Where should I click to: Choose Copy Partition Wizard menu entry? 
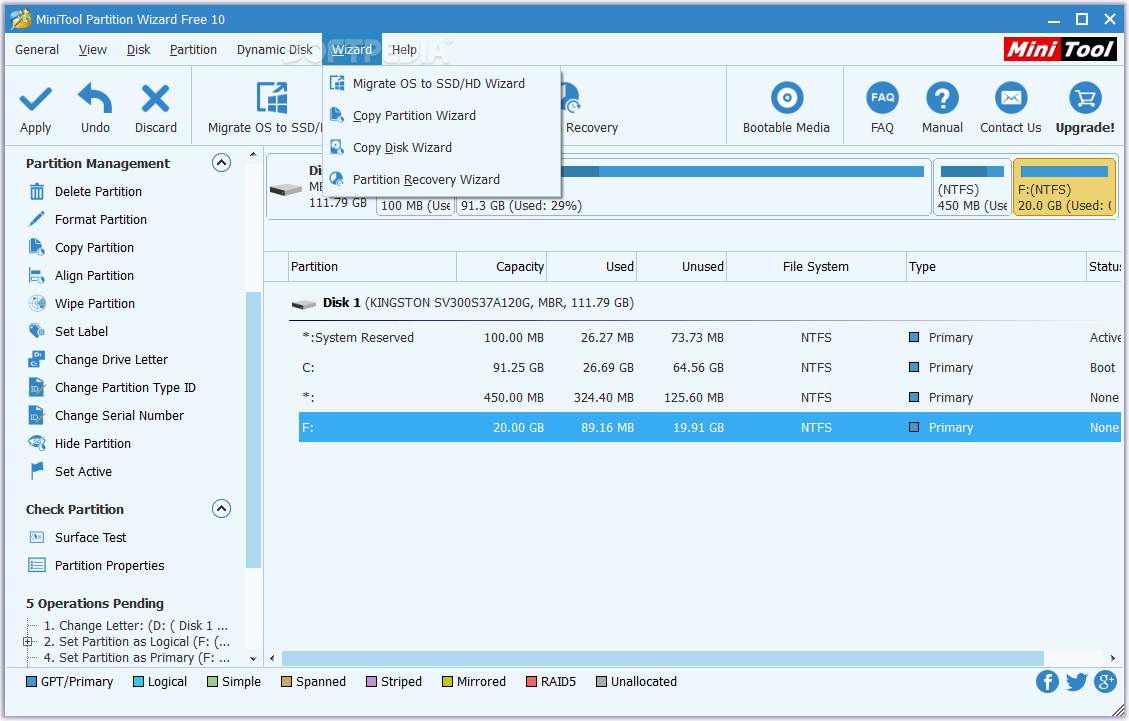click(441, 116)
